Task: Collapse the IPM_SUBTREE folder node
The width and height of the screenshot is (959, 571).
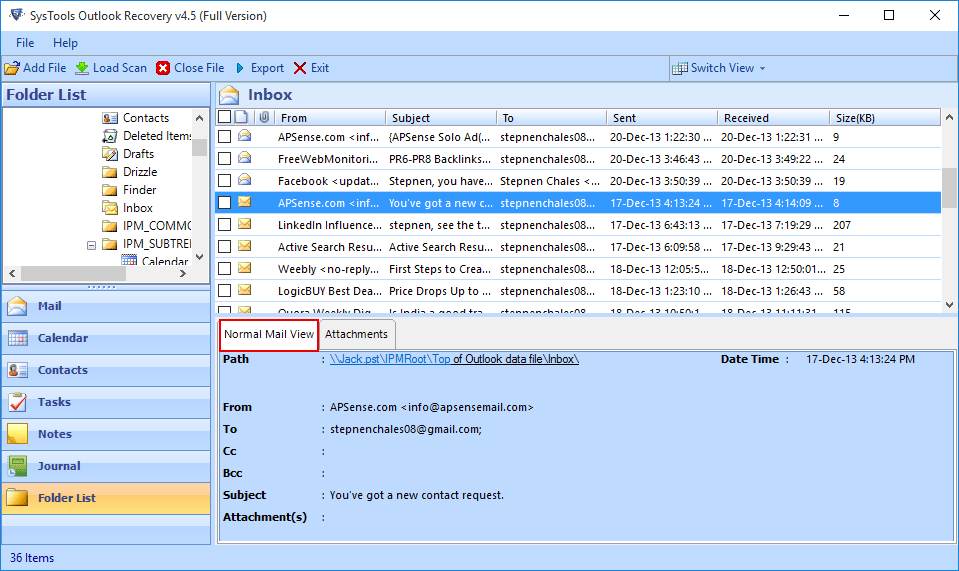Action: click(x=91, y=244)
